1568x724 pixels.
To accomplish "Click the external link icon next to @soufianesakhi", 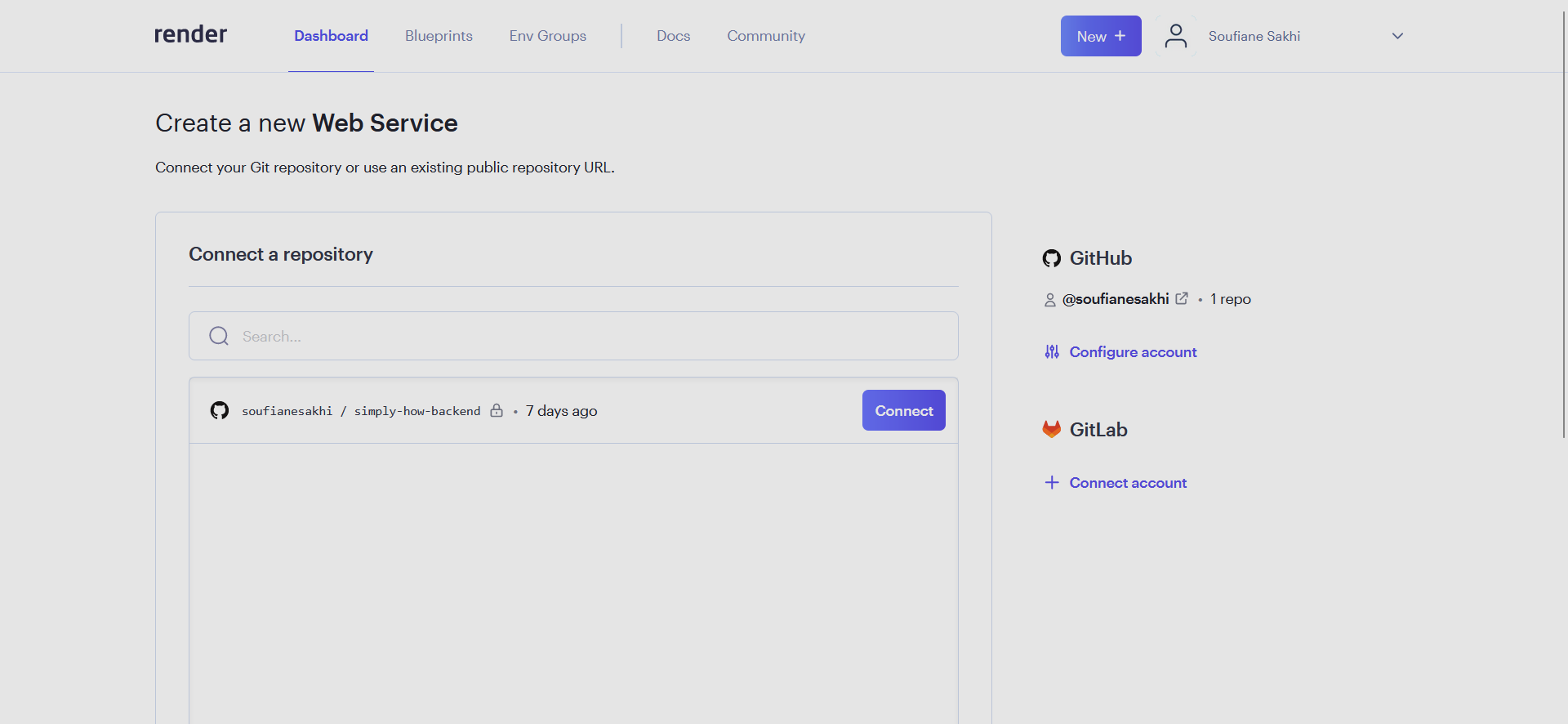I will [x=1182, y=298].
